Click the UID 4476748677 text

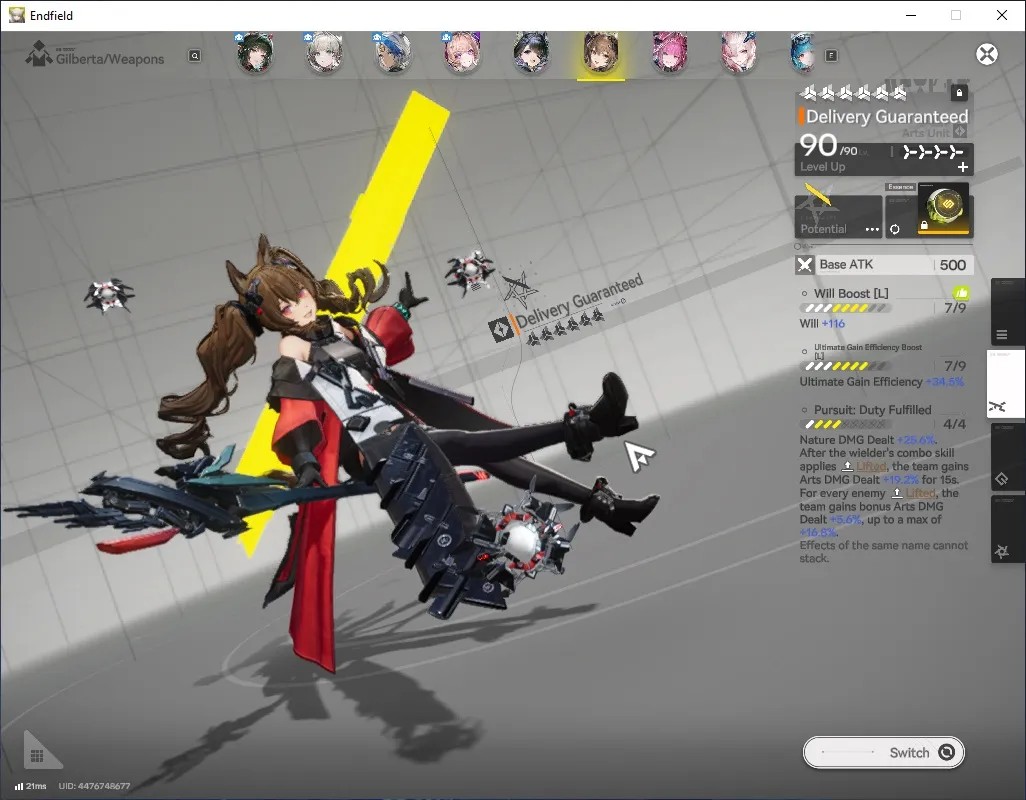click(94, 786)
